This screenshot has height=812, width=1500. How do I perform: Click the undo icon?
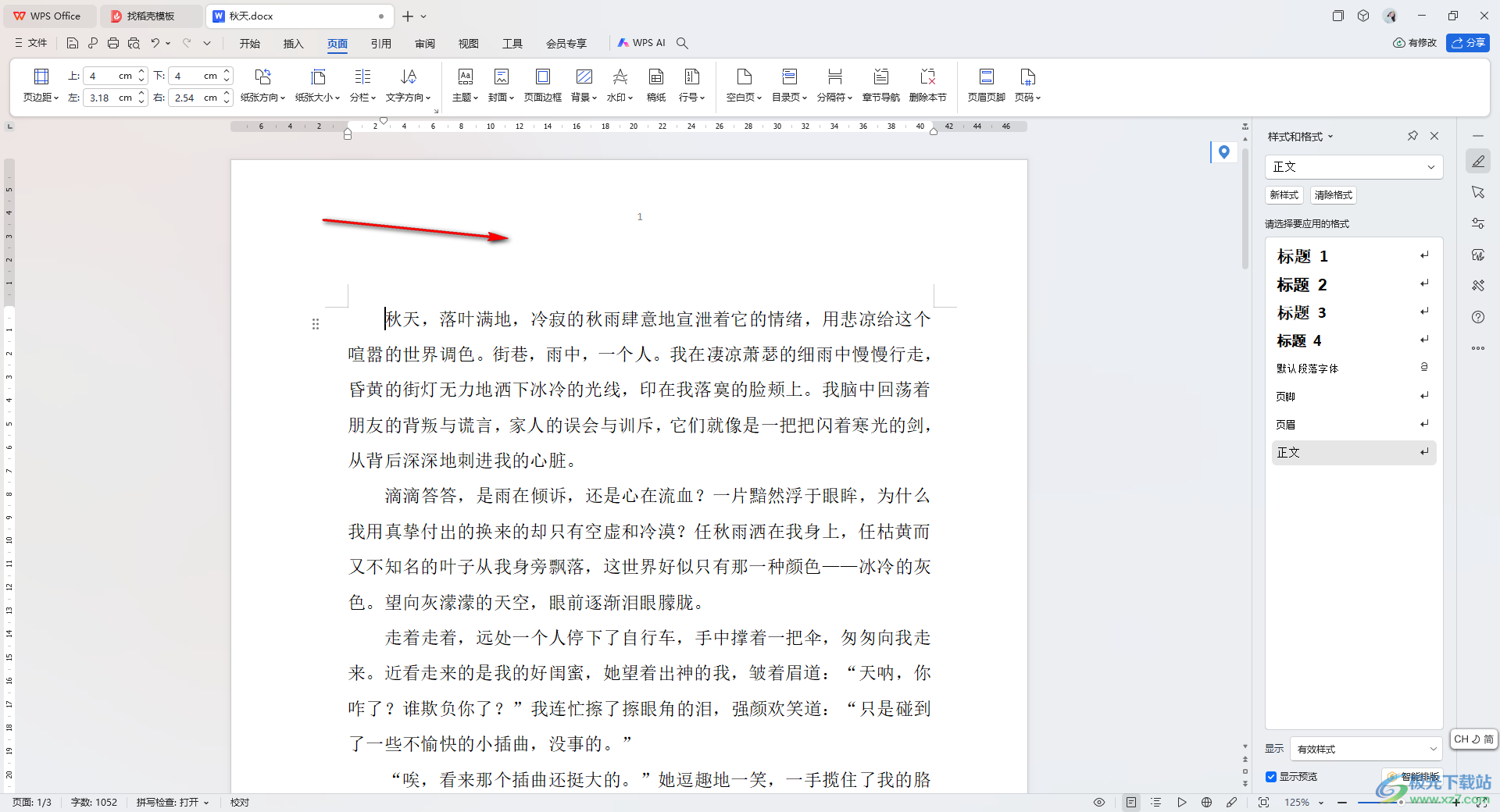click(x=155, y=43)
